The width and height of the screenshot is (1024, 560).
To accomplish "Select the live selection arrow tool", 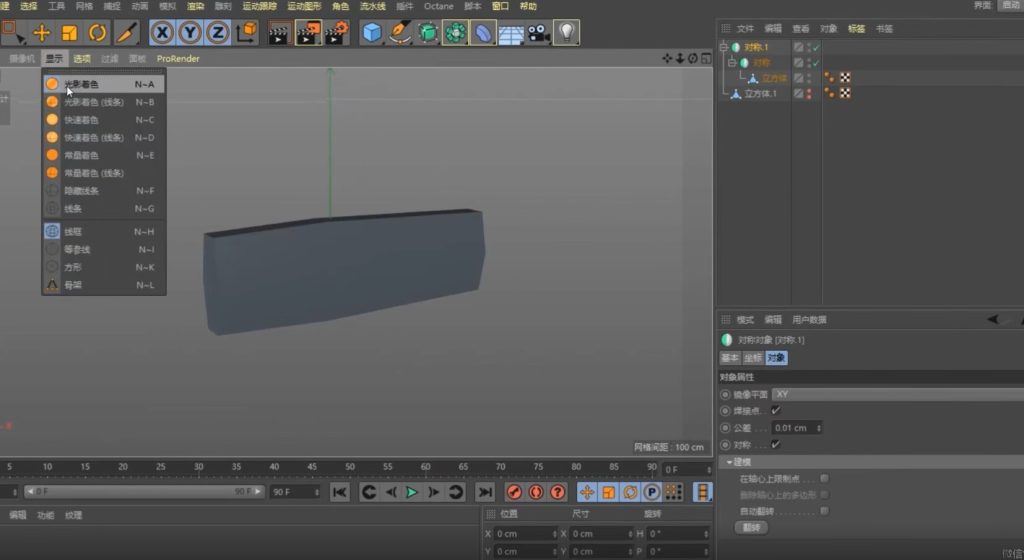I will 12,32.
